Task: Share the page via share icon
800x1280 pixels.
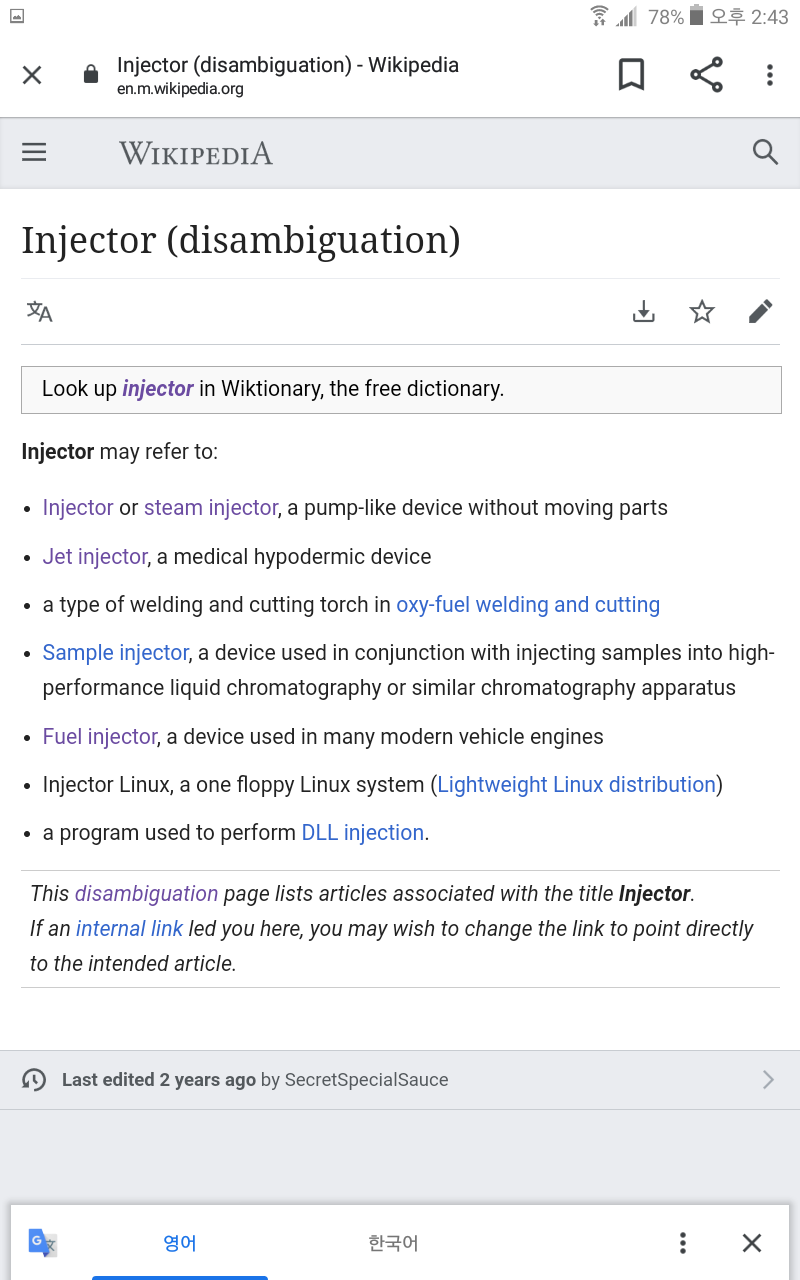Action: 706,74
